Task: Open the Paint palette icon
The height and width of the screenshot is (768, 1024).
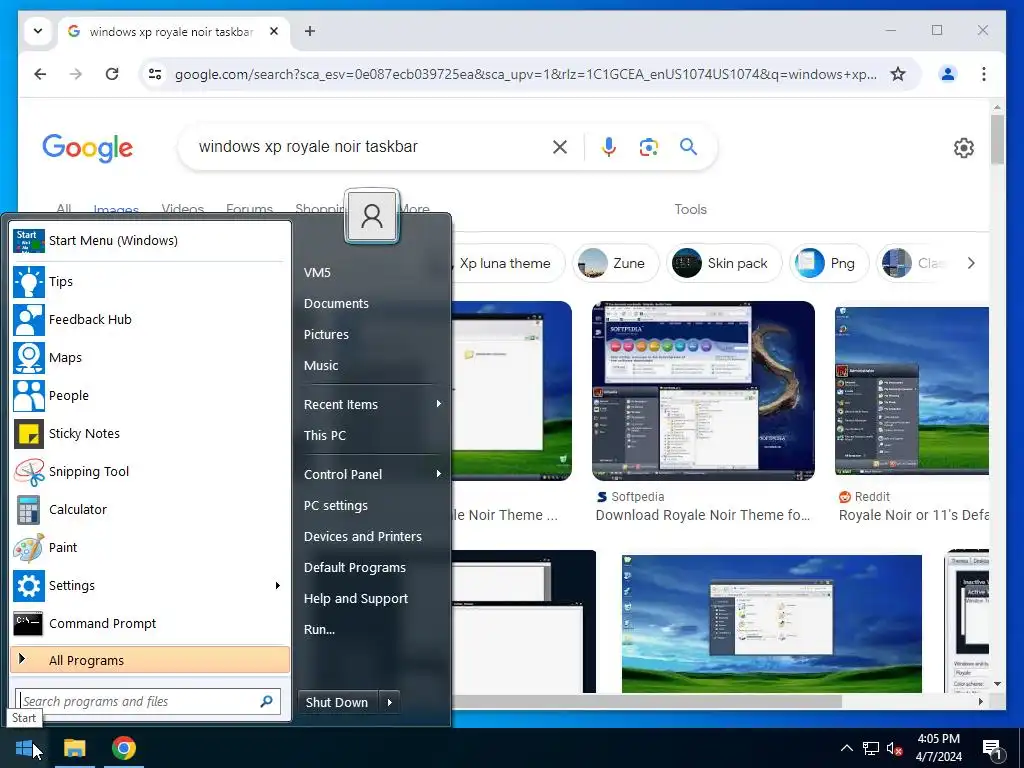Action: click(x=29, y=547)
